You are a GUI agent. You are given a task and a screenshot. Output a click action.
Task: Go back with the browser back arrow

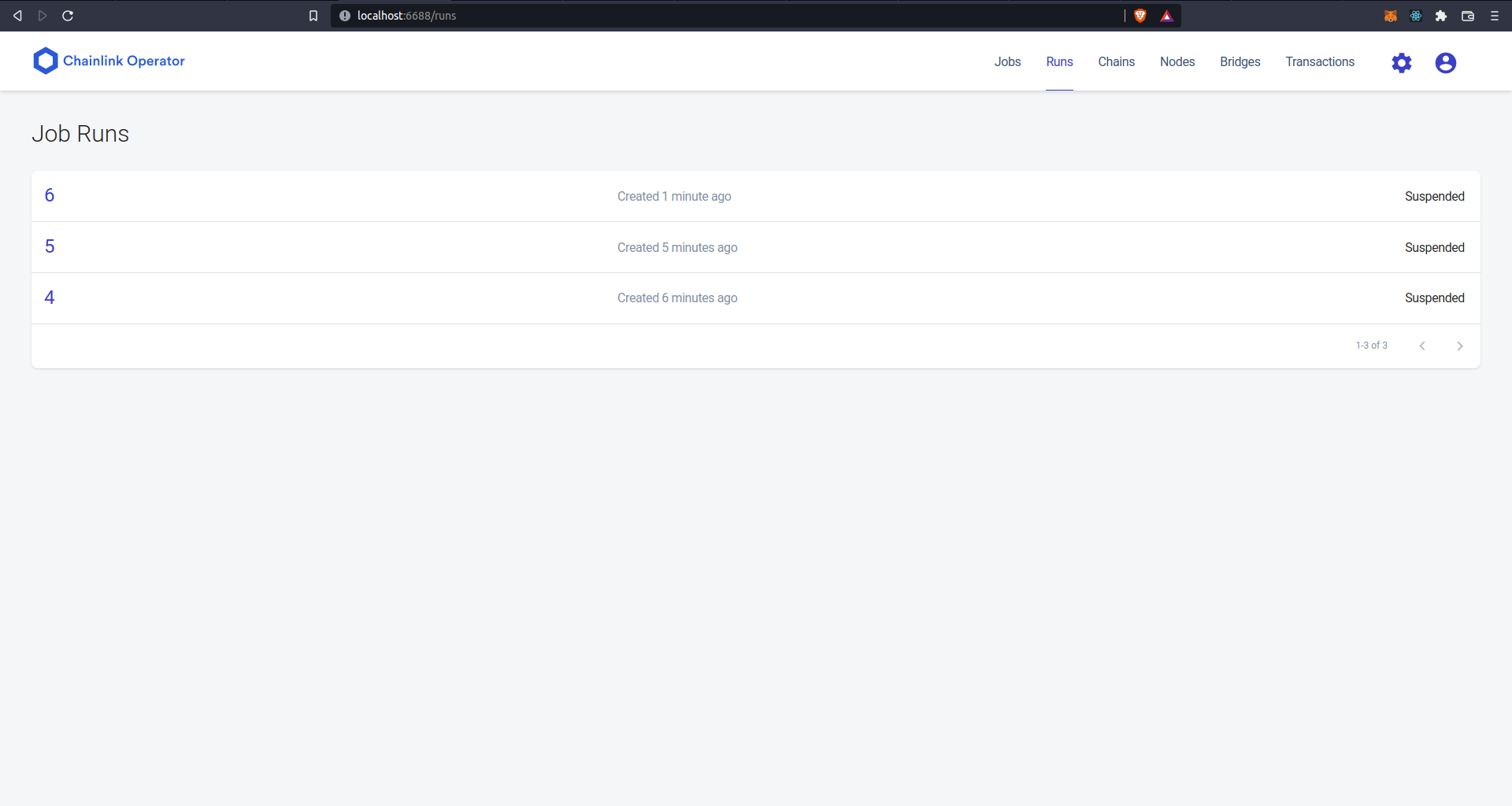click(17, 16)
